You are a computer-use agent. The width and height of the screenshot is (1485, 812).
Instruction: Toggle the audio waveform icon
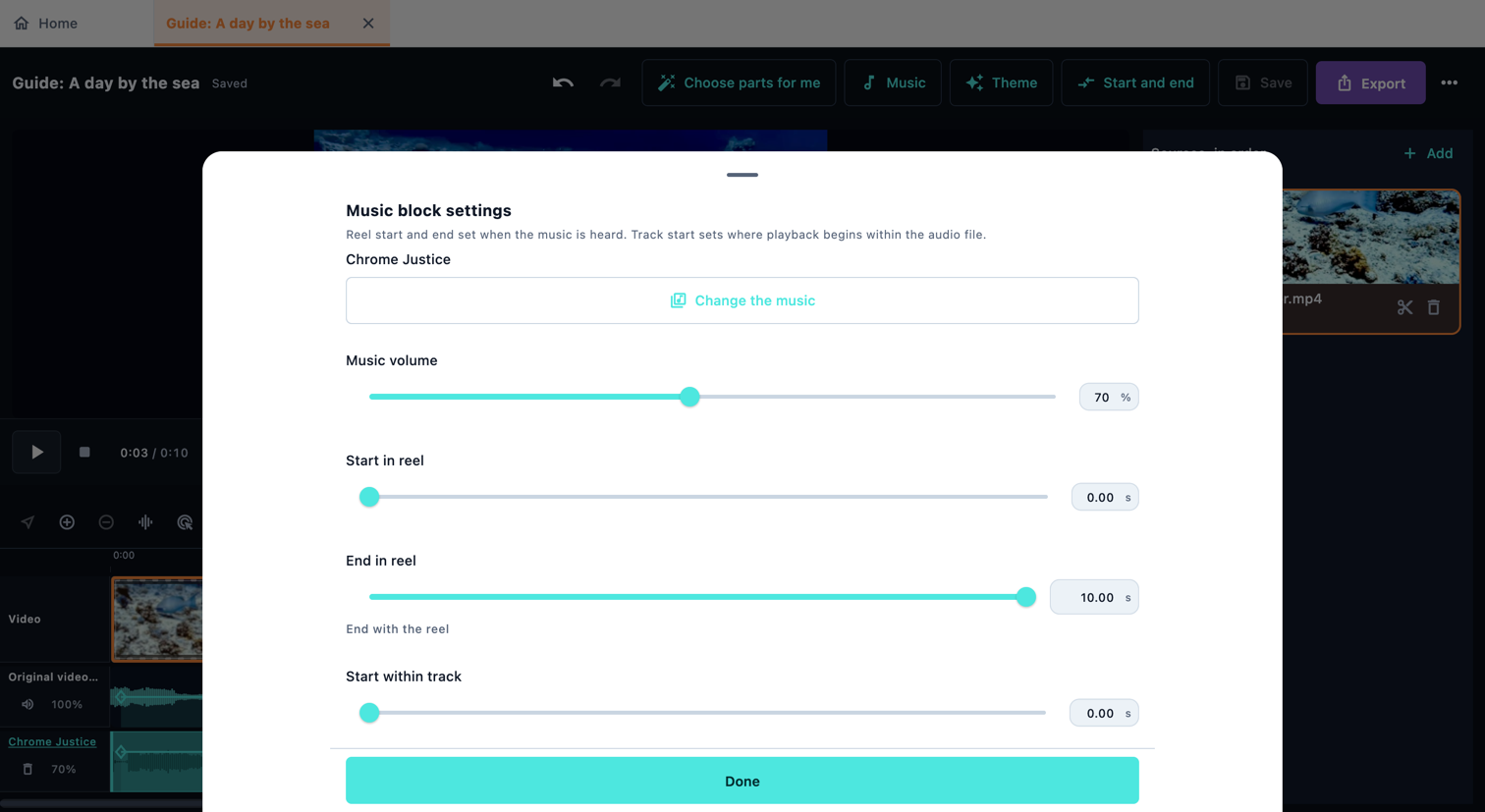coord(145,522)
